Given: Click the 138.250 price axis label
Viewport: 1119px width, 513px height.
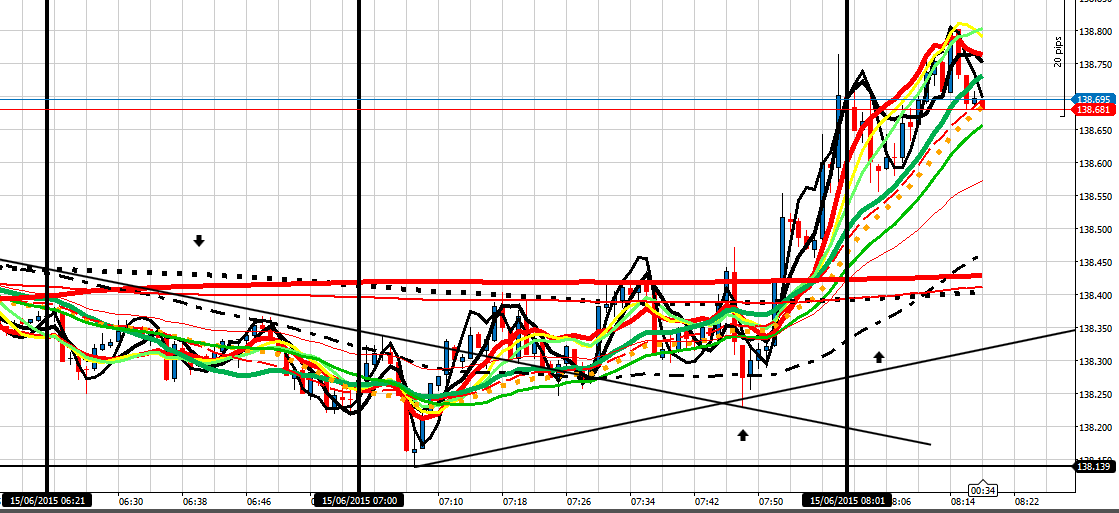Looking at the screenshot, I should [x=1097, y=395].
